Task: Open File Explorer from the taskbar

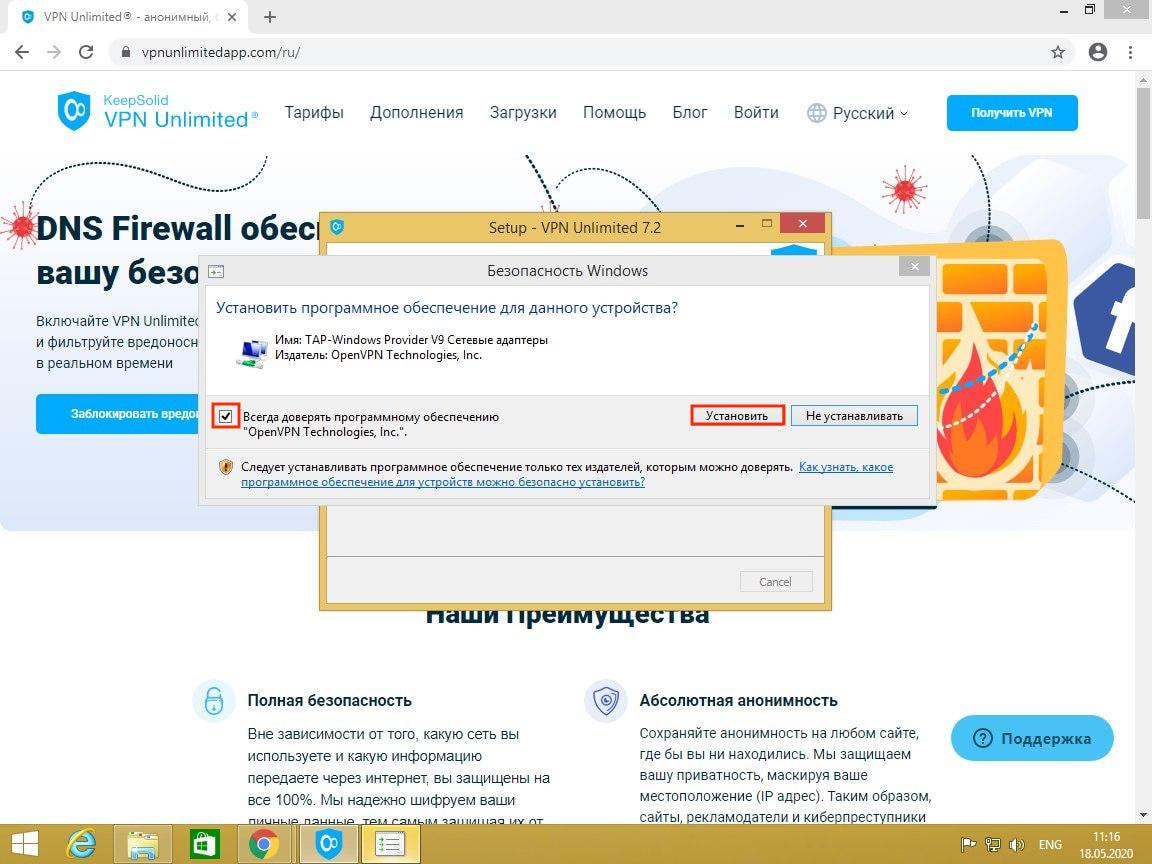Action: pos(141,845)
